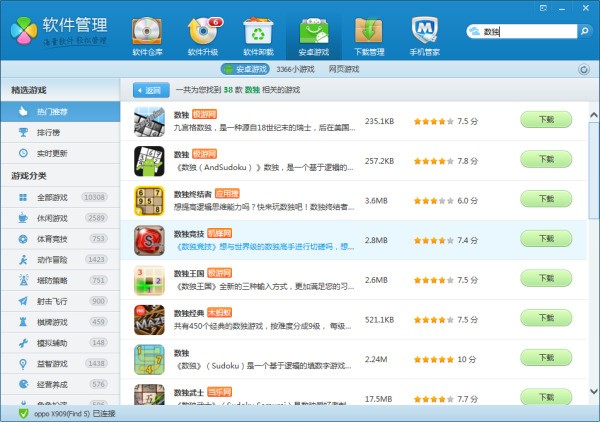Click the 精选游戏 sidebar heading
The image size is (600, 422).
click(x=29, y=90)
